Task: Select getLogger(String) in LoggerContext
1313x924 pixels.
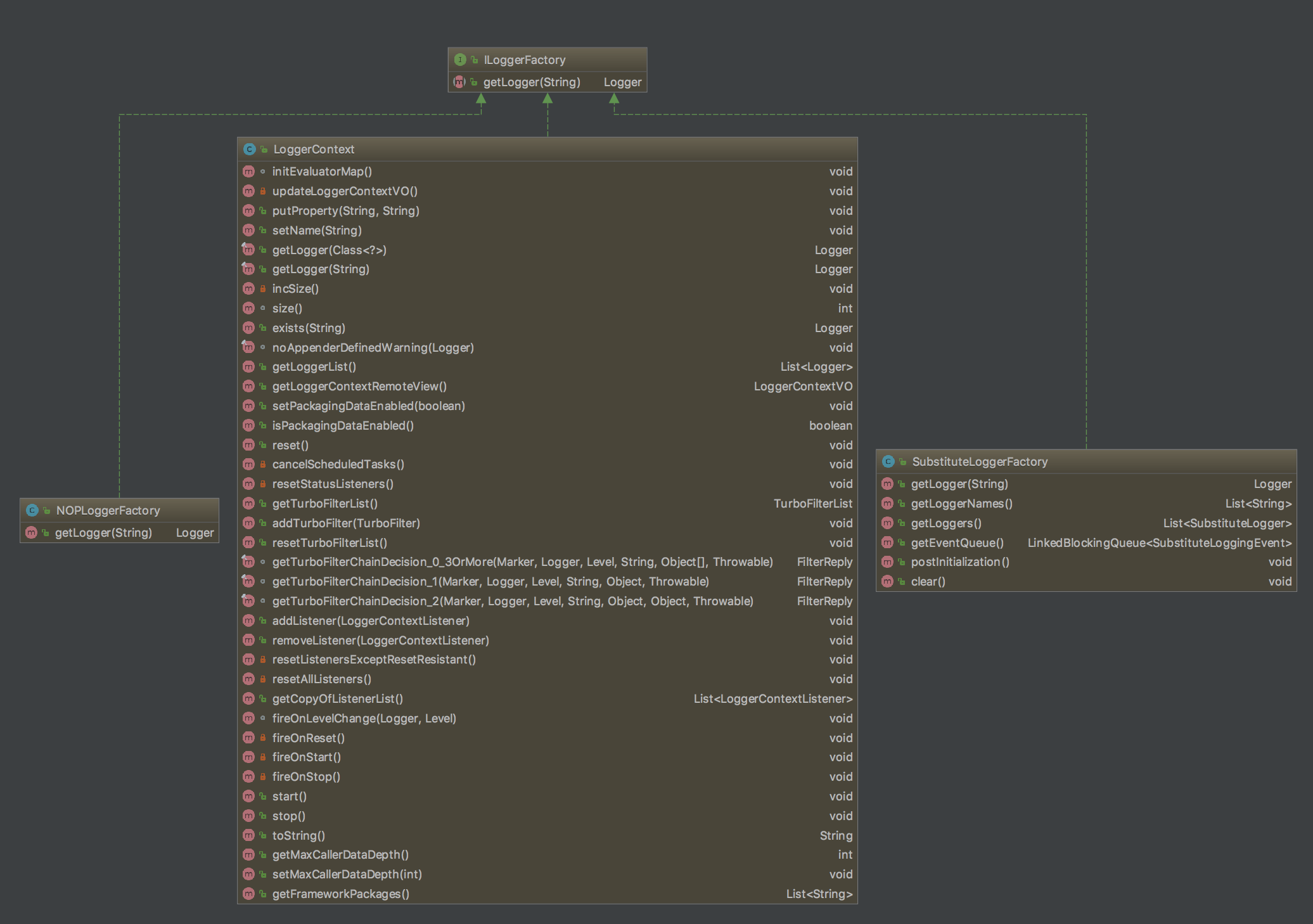Action: click(x=321, y=269)
